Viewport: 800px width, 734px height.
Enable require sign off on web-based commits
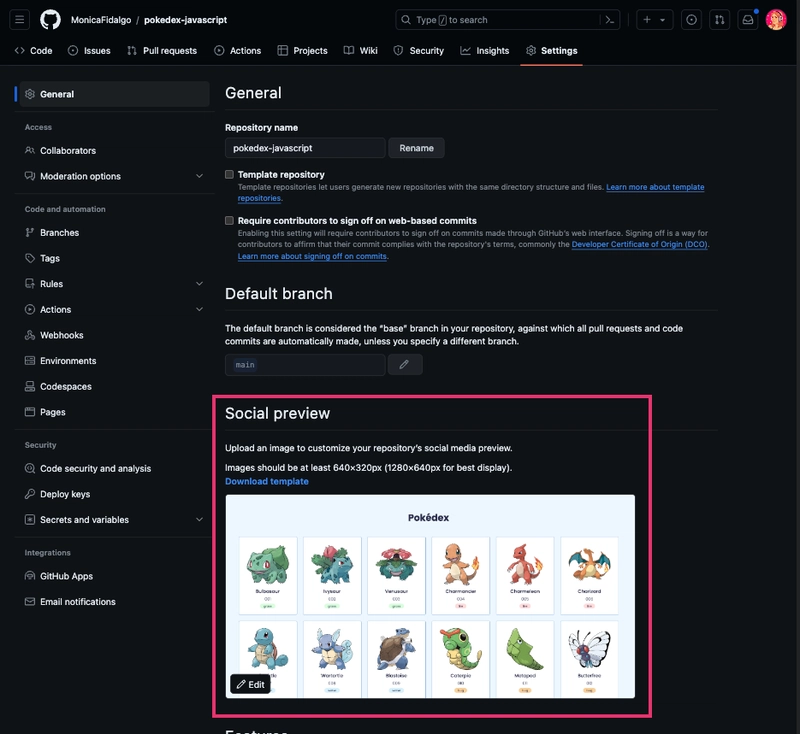tap(230, 220)
